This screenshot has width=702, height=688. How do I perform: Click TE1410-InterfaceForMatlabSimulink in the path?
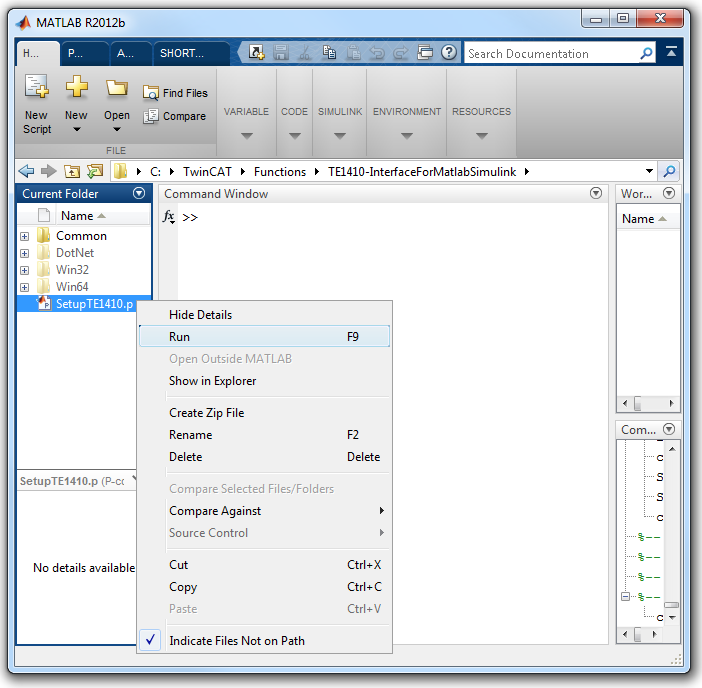coord(422,172)
